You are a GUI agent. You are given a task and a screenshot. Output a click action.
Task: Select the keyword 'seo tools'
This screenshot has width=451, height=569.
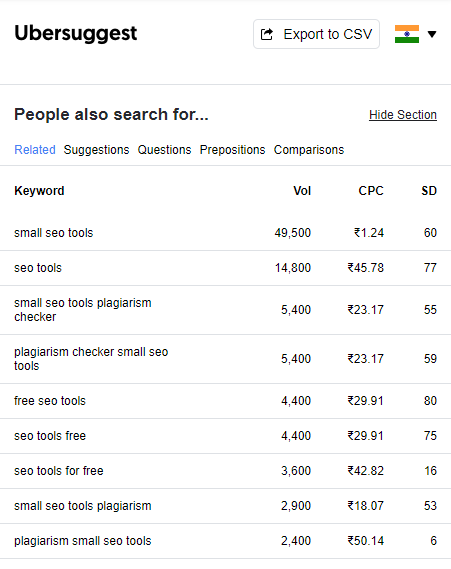[38, 268]
